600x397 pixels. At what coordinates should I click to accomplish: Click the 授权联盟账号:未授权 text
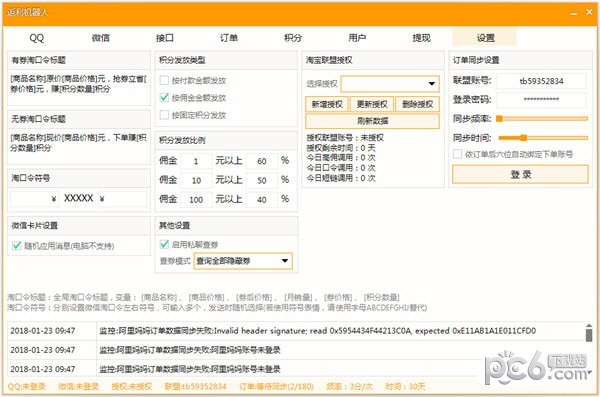345,138
